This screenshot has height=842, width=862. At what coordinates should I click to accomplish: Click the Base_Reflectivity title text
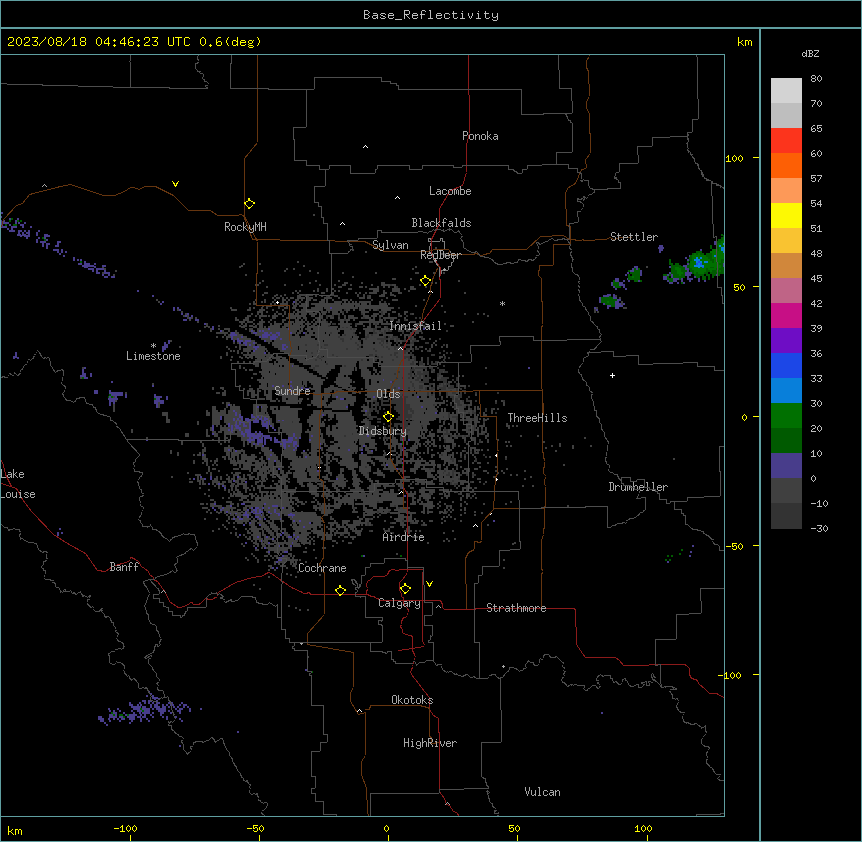(x=431, y=15)
